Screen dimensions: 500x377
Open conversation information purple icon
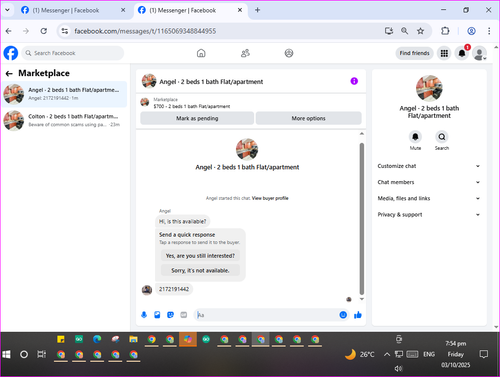point(354,81)
